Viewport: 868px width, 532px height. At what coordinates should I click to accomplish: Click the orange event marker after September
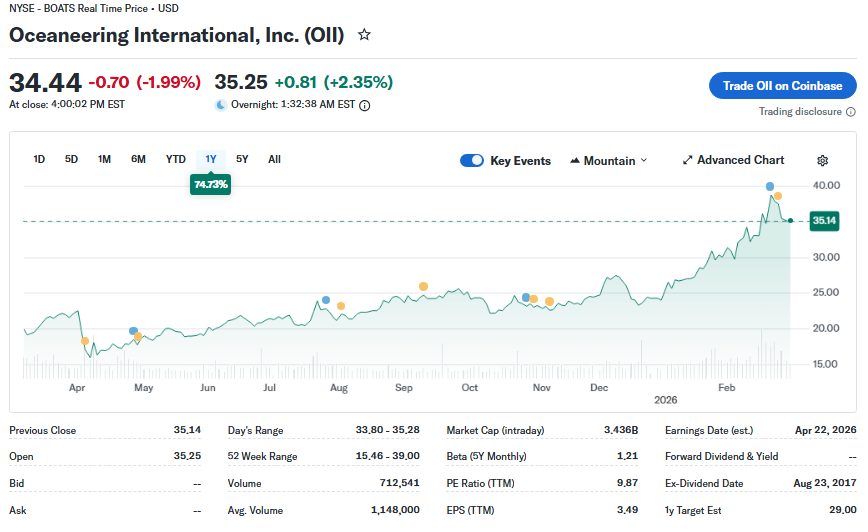pyautogui.click(x=423, y=286)
